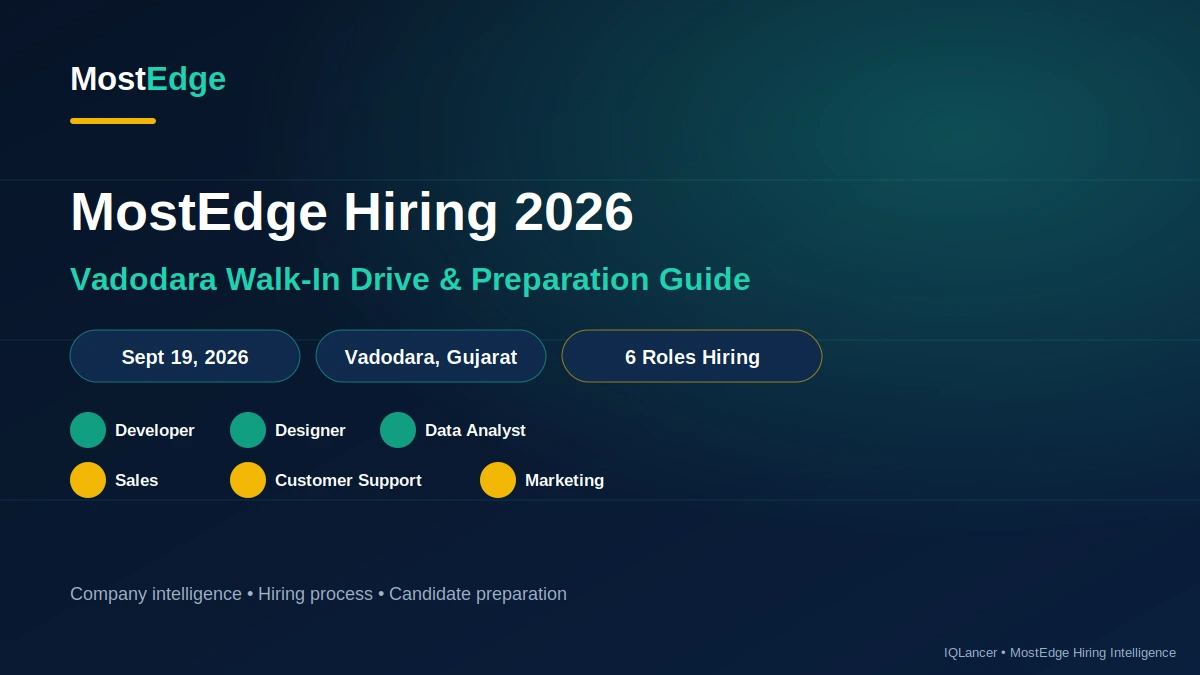Click the Sept 19, 2026 pill

(185, 356)
